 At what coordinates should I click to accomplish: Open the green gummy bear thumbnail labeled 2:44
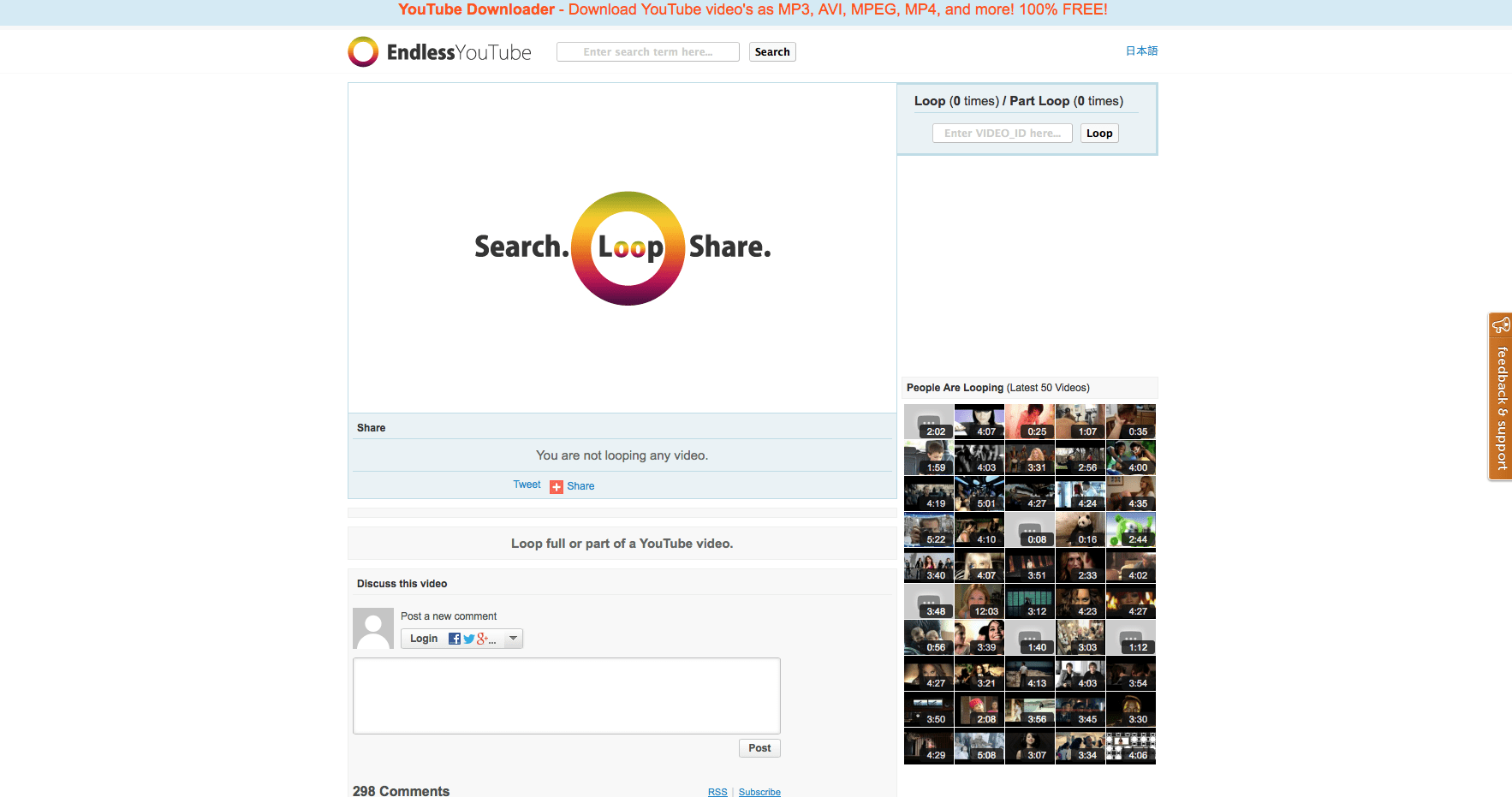[x=1131, y=529]
